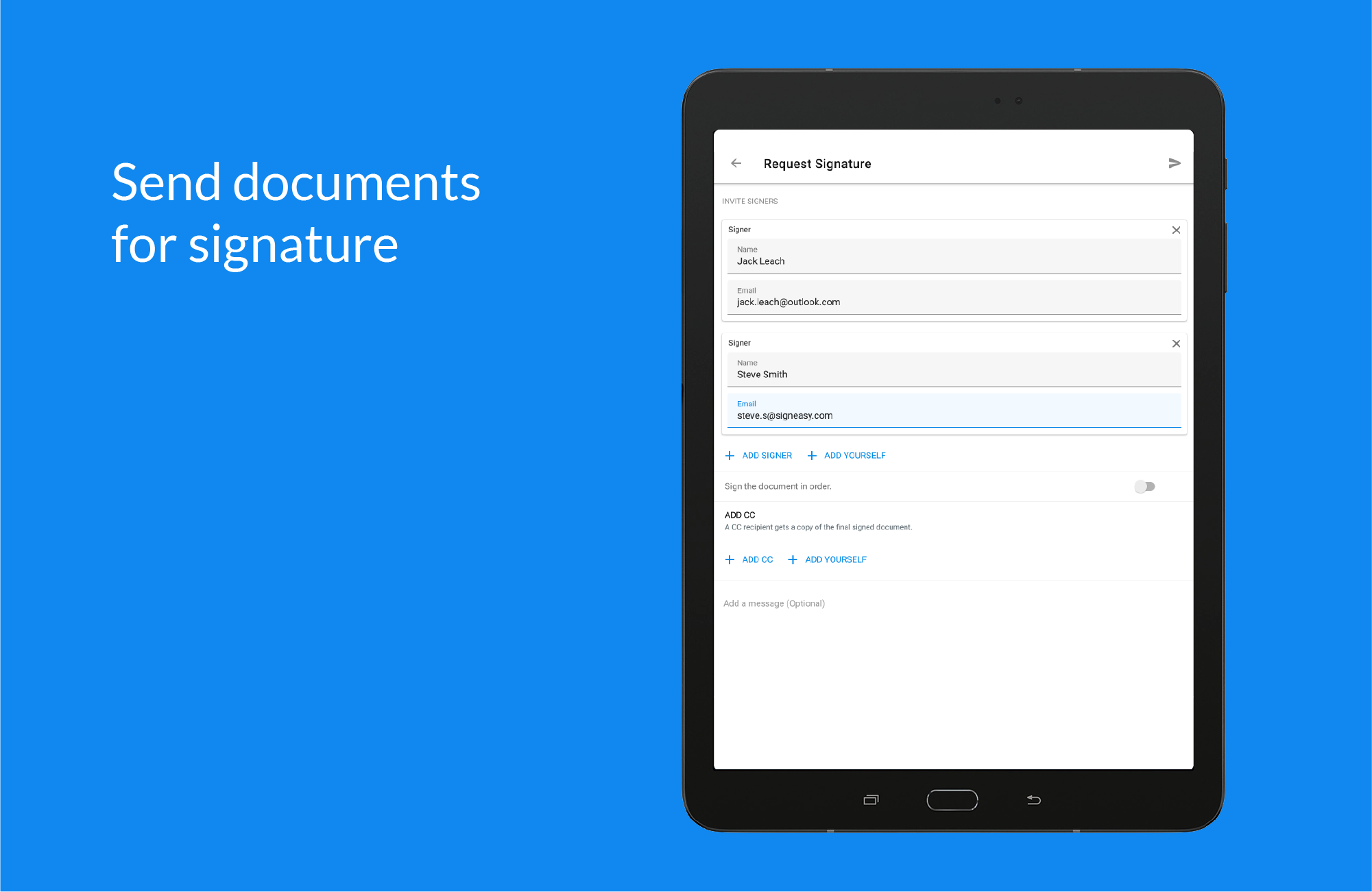Tap ADD YOURSELF in the CC section
1372x892 pixels.
[835, 559]
